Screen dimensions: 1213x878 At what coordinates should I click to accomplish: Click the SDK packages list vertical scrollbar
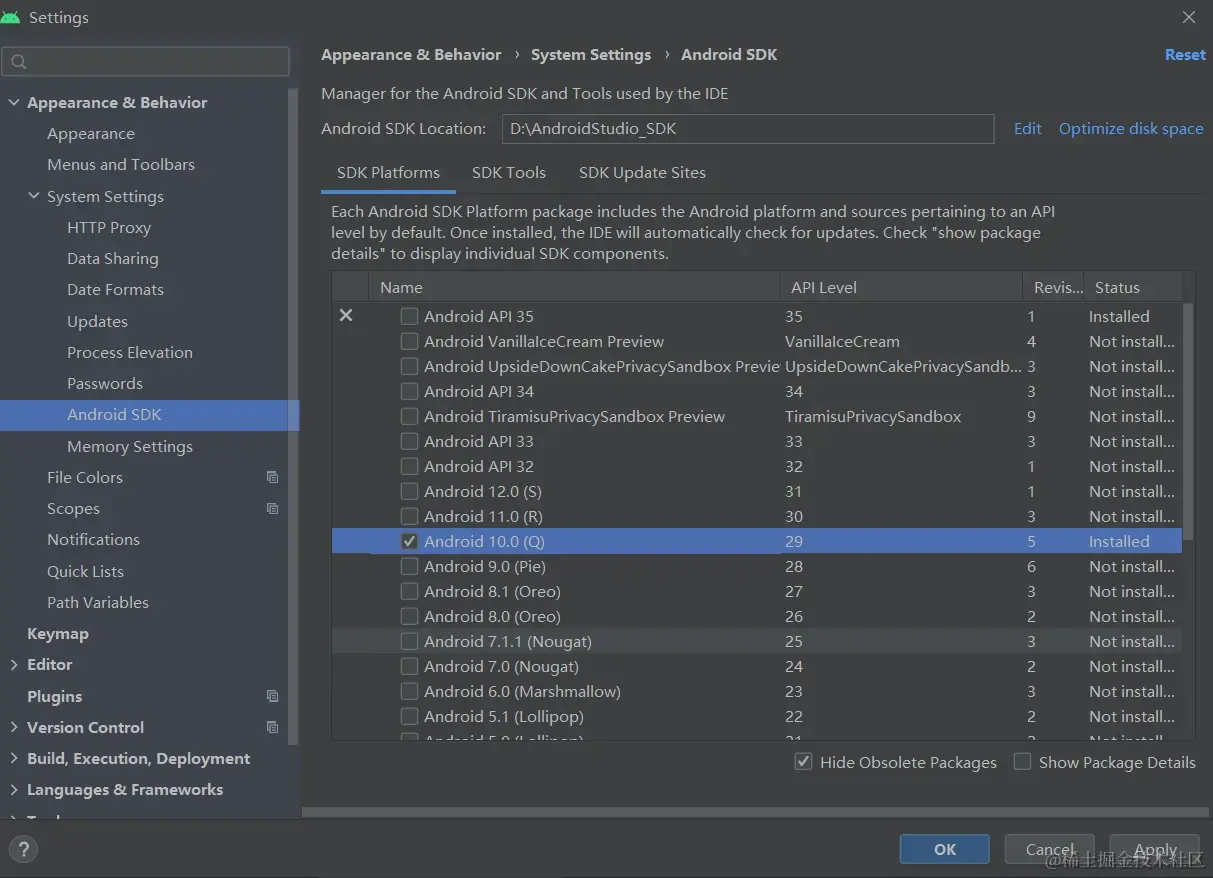tap(1188, 420)
